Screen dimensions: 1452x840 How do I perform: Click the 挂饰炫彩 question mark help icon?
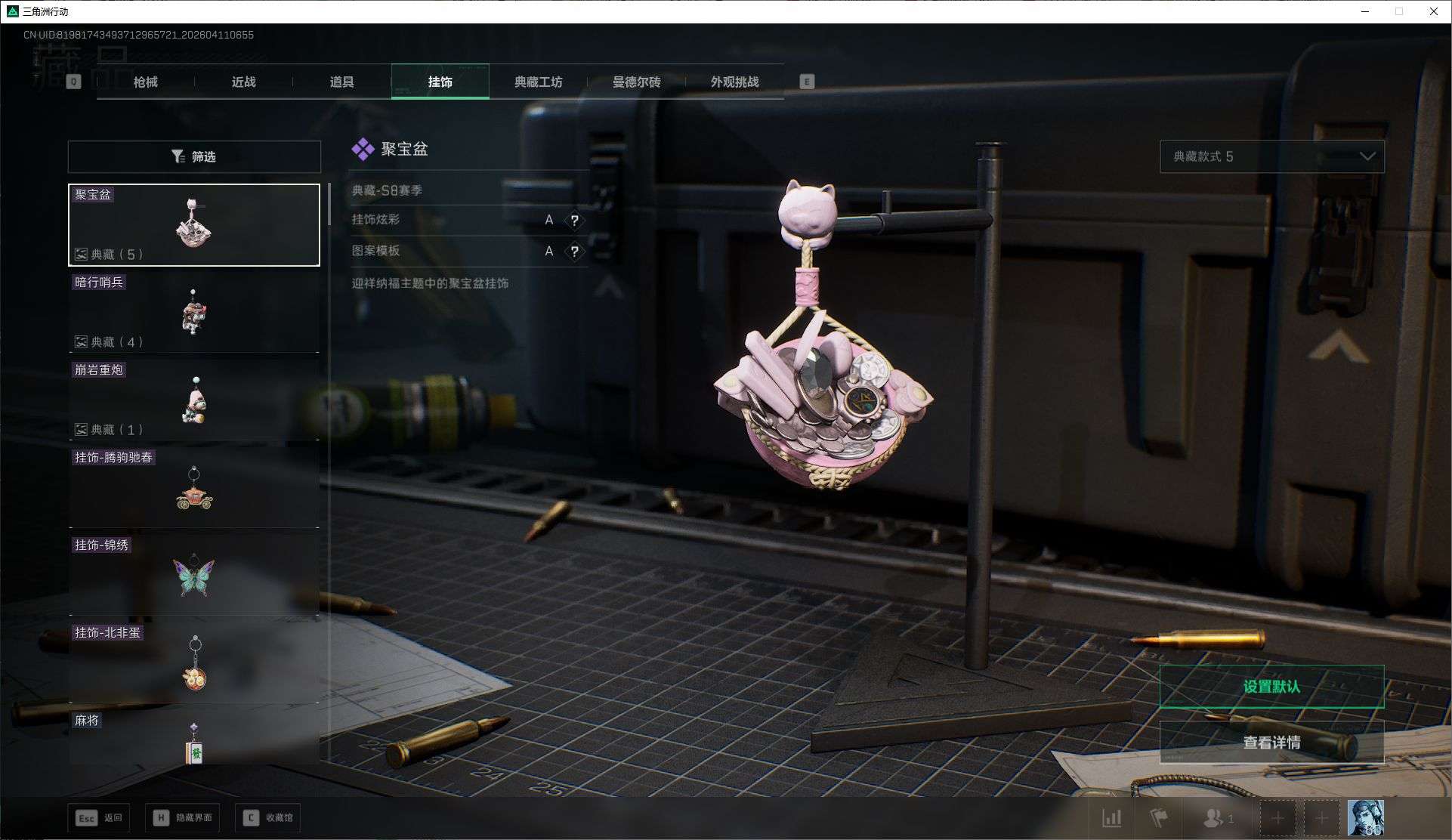[574, 221]
